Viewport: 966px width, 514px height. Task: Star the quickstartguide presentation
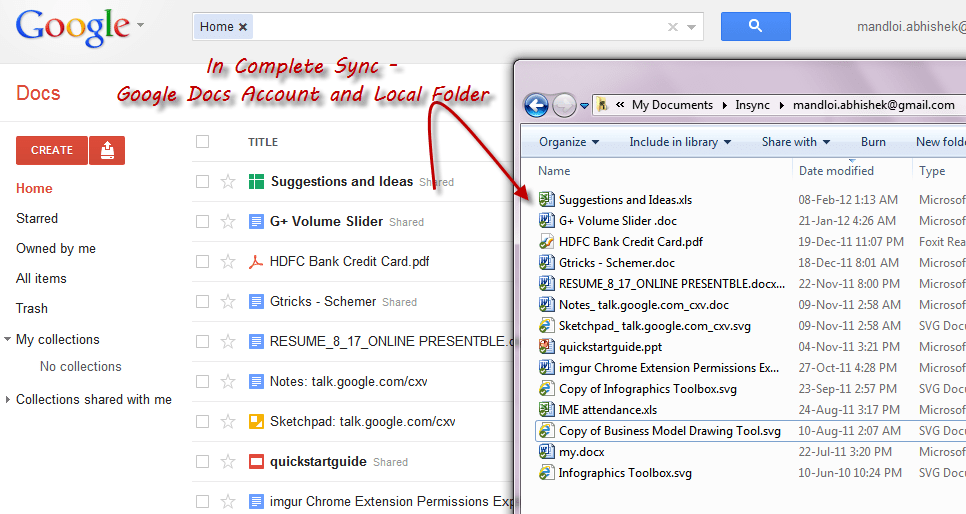[x=228, y=462]
